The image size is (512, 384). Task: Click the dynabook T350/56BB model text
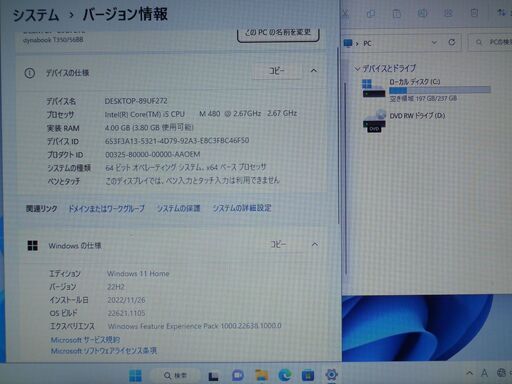tap(53, 40)
